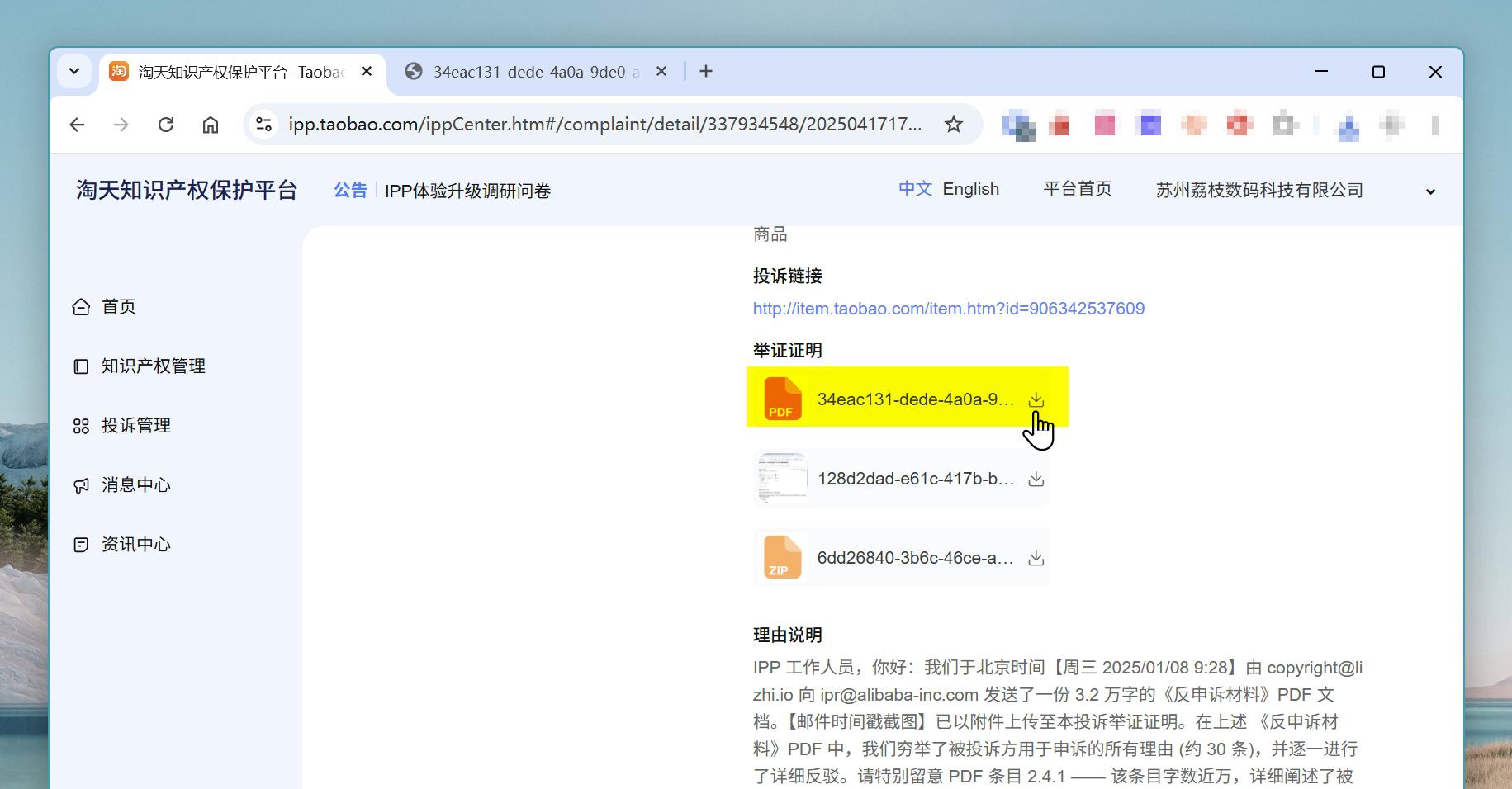The image size is (1512, 789).
Task: Click the 34eac131-dede-4a0a-9... file name
Action: pyautogui.click(x=916, y=399)
